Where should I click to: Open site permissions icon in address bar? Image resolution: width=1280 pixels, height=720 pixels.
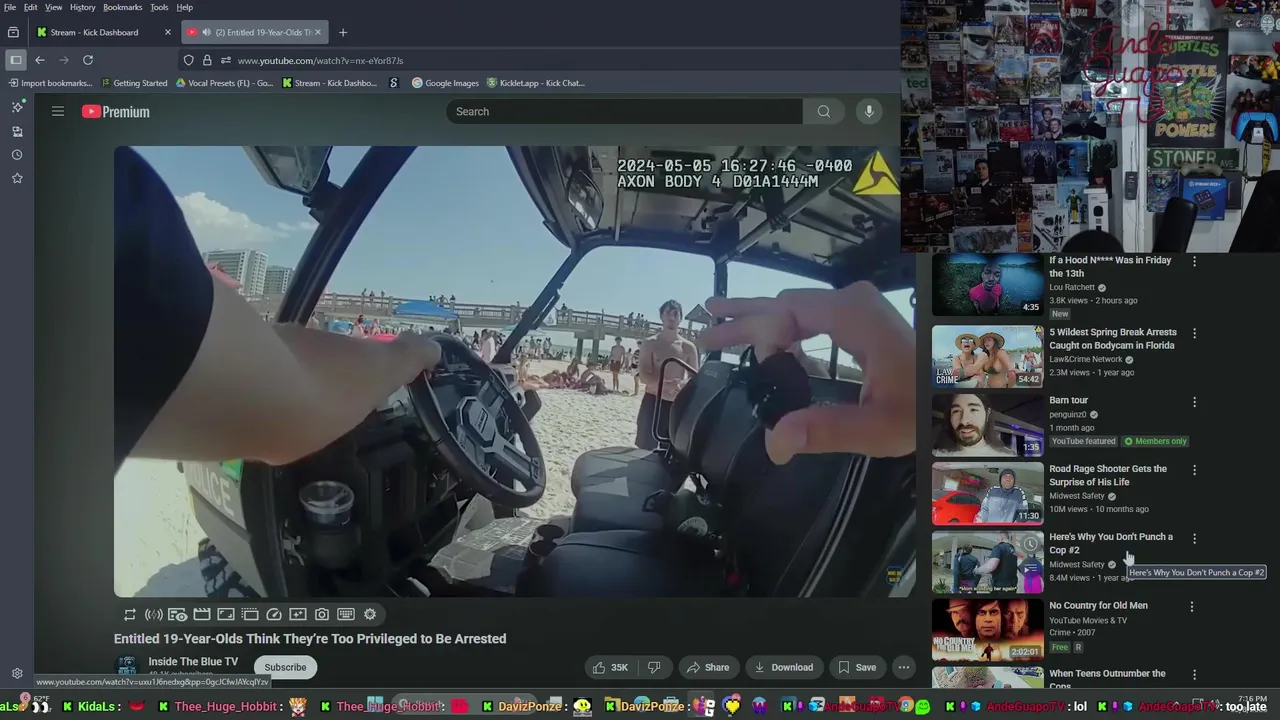point(226,60)
